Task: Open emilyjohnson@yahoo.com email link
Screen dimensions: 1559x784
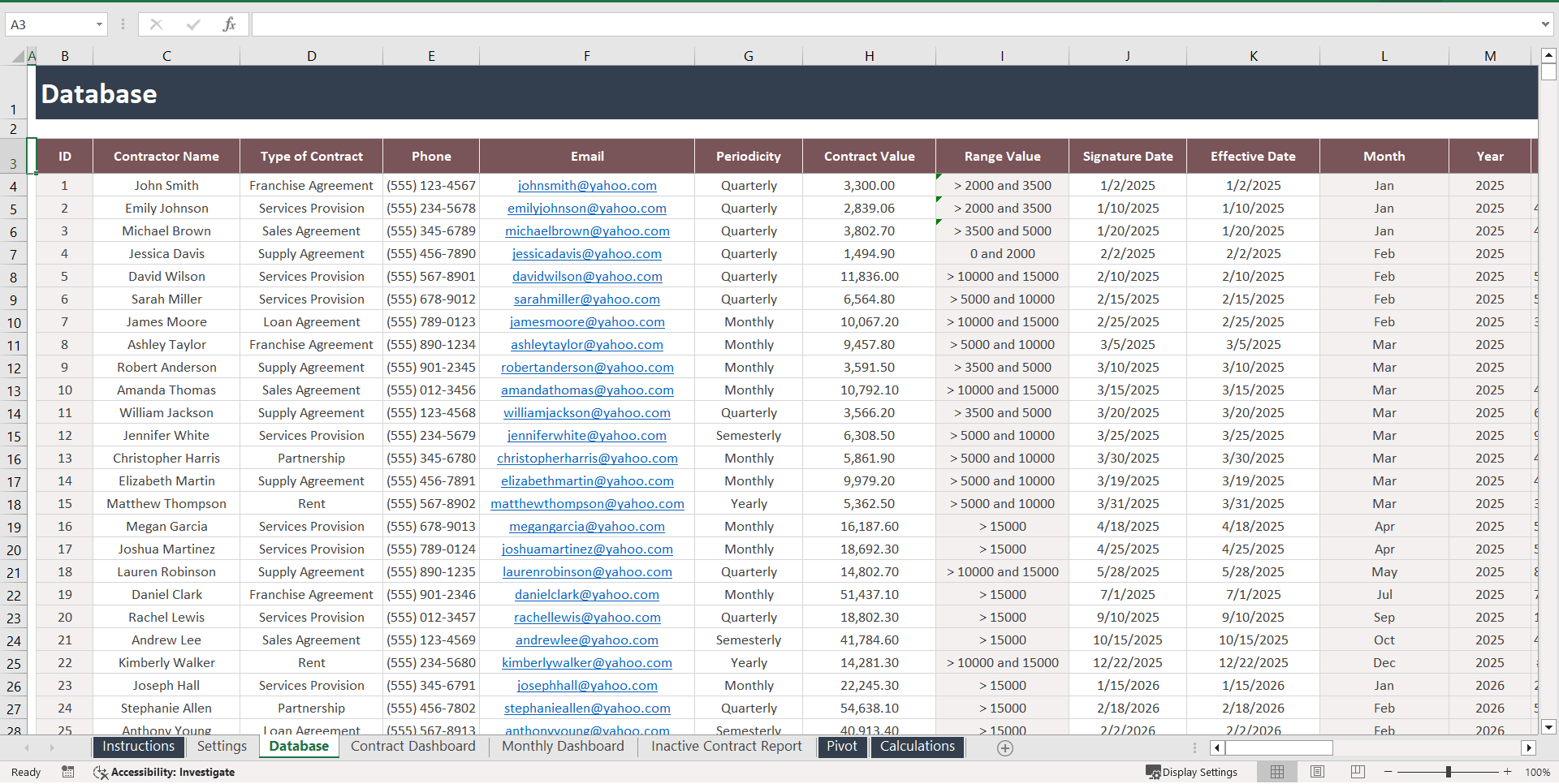Action: 587,209
